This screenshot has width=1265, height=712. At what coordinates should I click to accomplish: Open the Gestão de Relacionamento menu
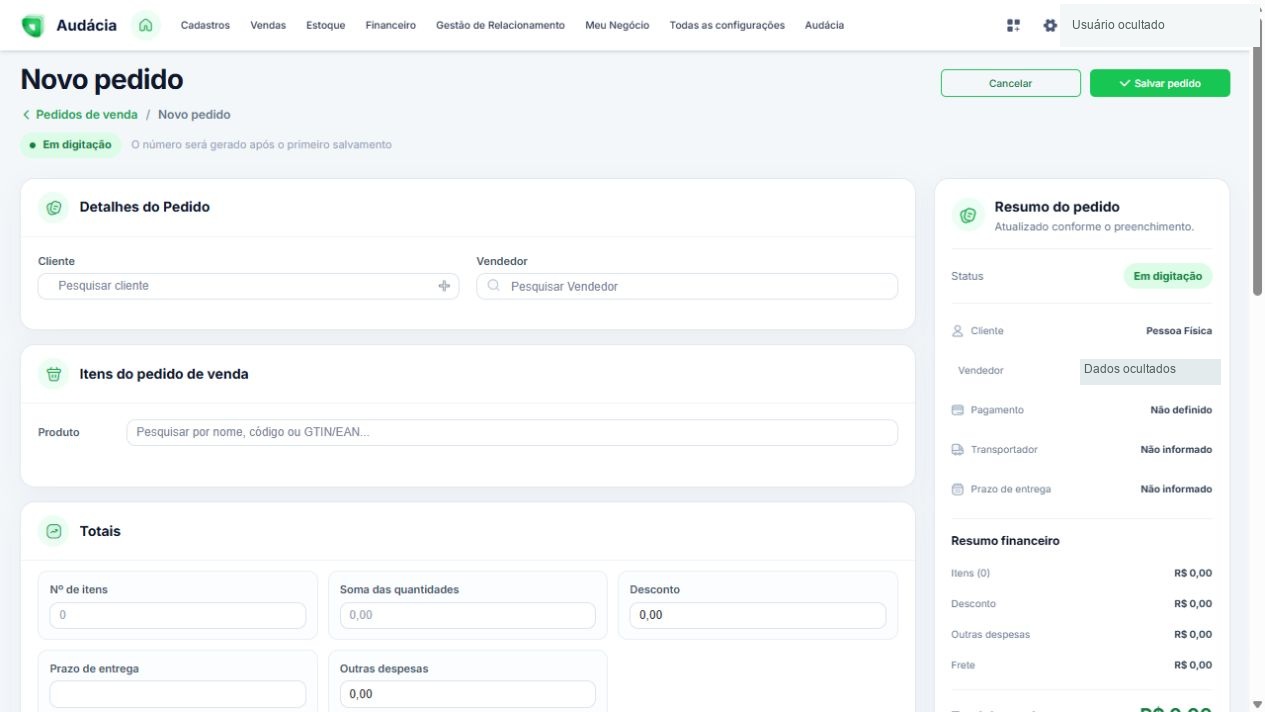tap(500, 25)
